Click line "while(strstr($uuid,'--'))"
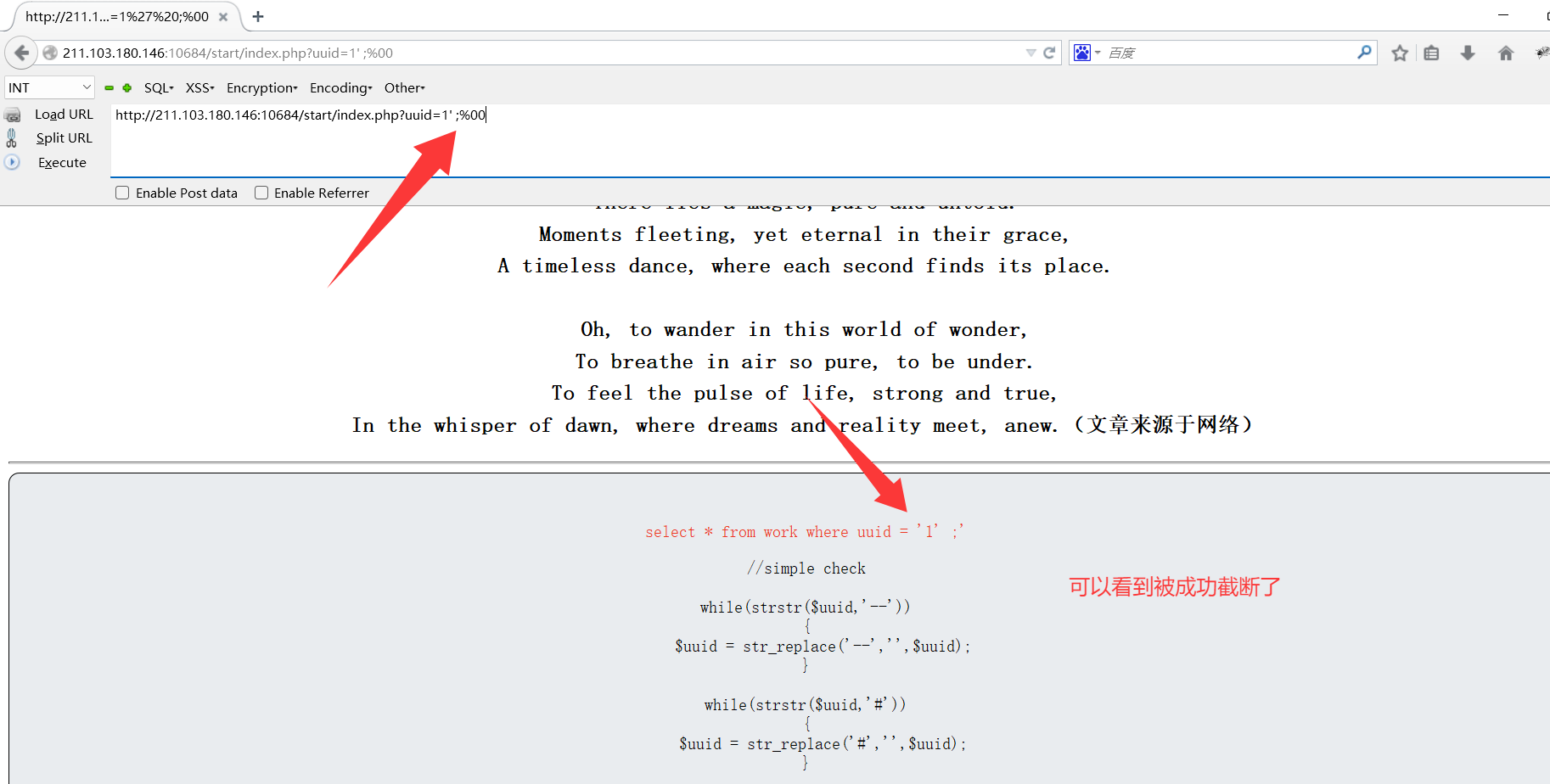The image size is (1550, 784). [805, 608]
